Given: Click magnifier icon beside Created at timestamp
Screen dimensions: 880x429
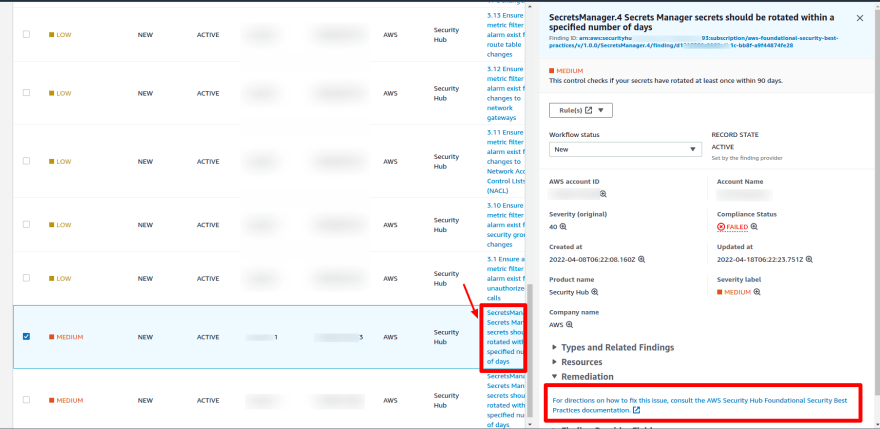Looking at the screenshot, I should point(641,259).
